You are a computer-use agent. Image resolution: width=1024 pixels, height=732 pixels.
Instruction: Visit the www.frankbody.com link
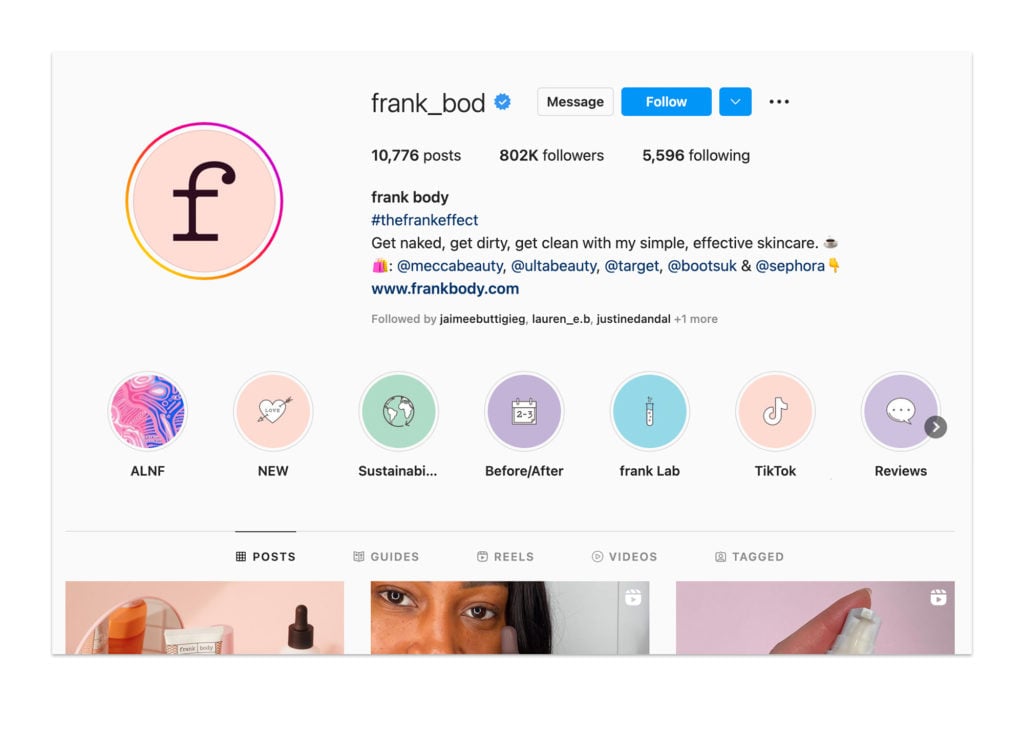pyautogui.click(x=445, y=289)
